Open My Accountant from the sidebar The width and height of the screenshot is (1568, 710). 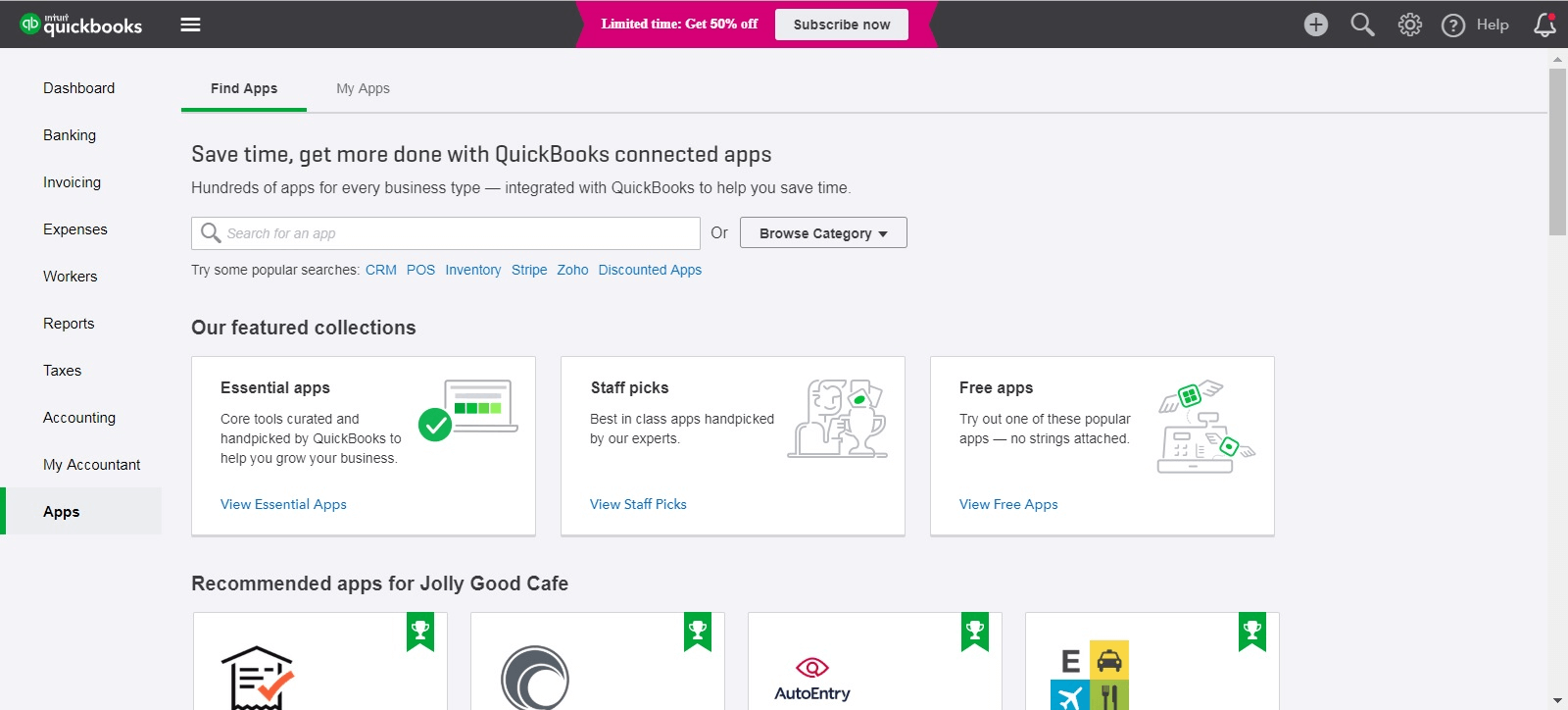tap(92, 465)
